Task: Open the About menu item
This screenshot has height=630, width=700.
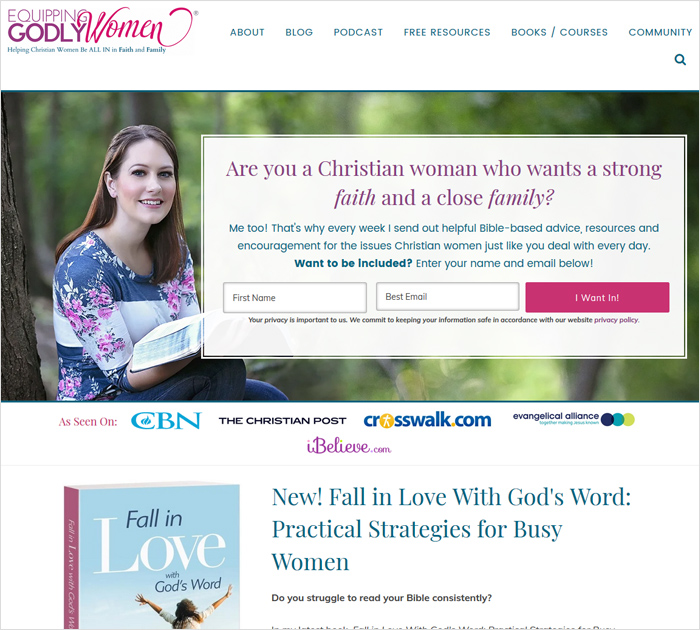Action: pyautogui.click(x=247, y=32)
